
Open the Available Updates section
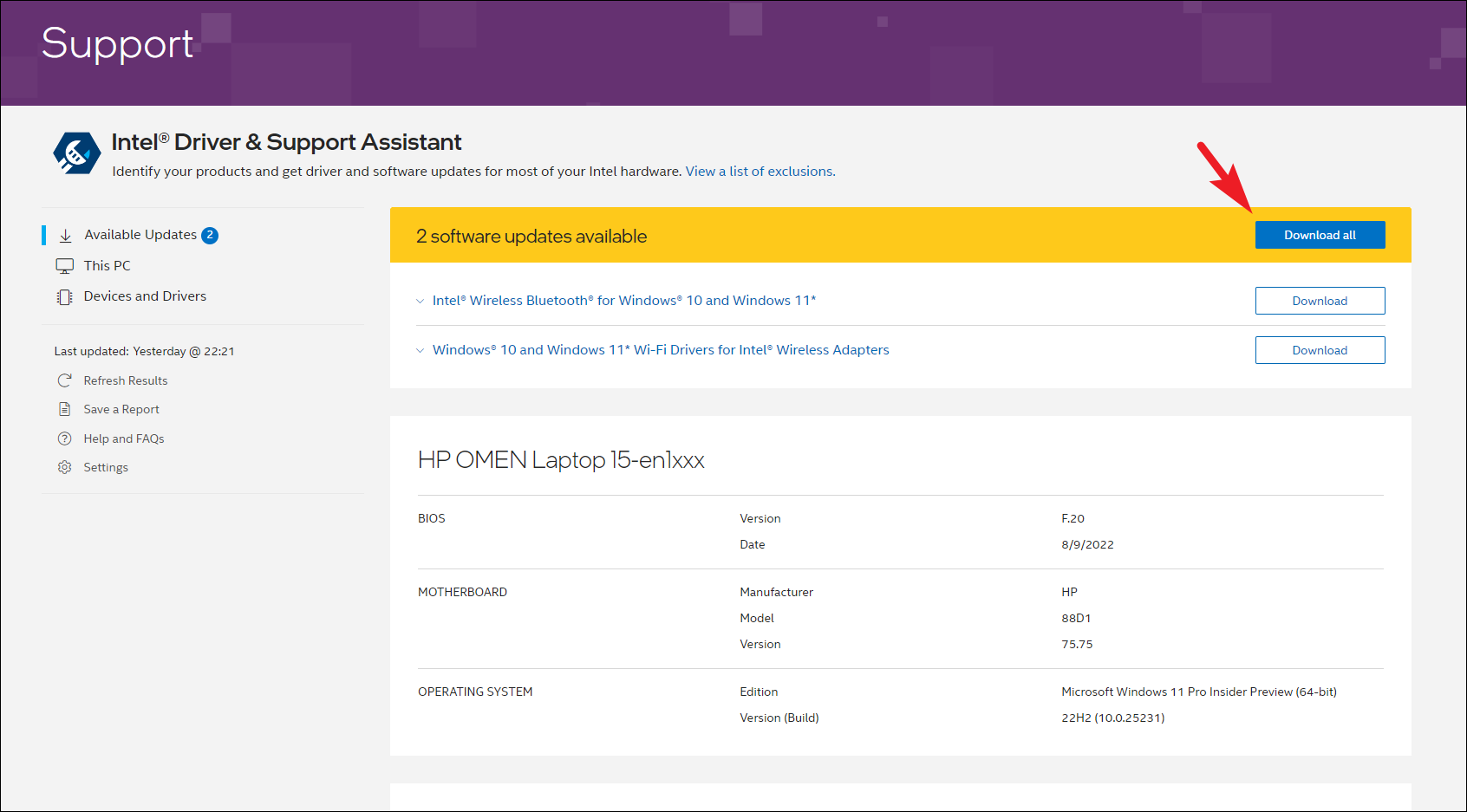[x=140, y=235]
